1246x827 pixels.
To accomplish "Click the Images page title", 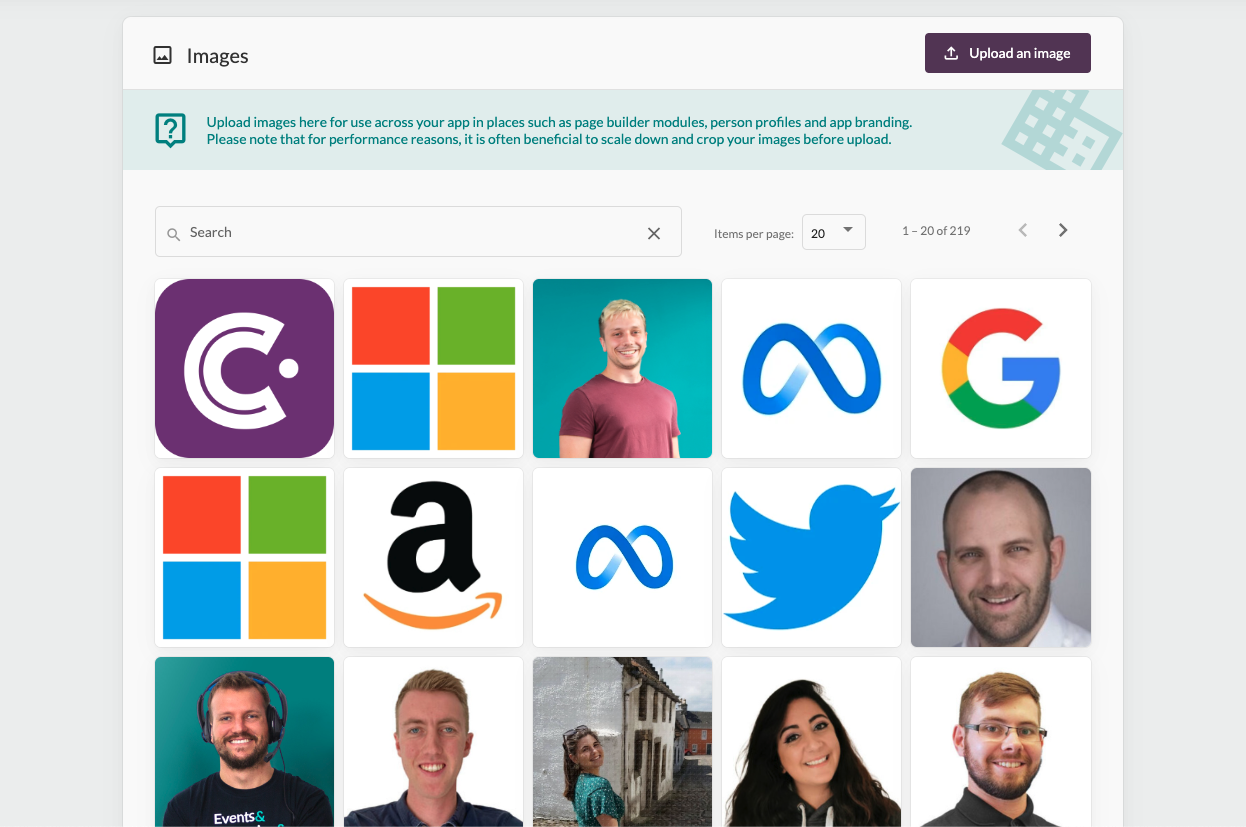I will (217, 56).
